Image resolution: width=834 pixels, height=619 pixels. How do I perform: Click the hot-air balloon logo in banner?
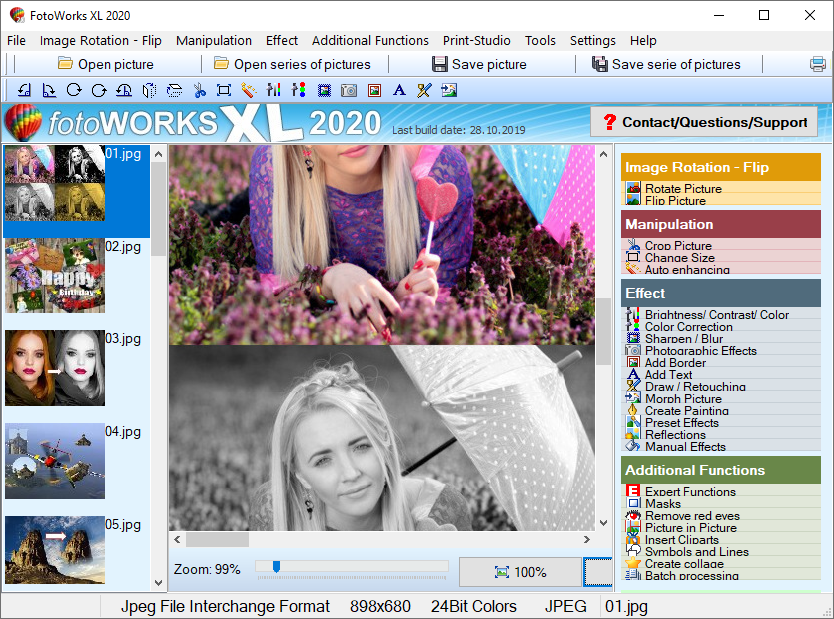[x=23, y=122]
